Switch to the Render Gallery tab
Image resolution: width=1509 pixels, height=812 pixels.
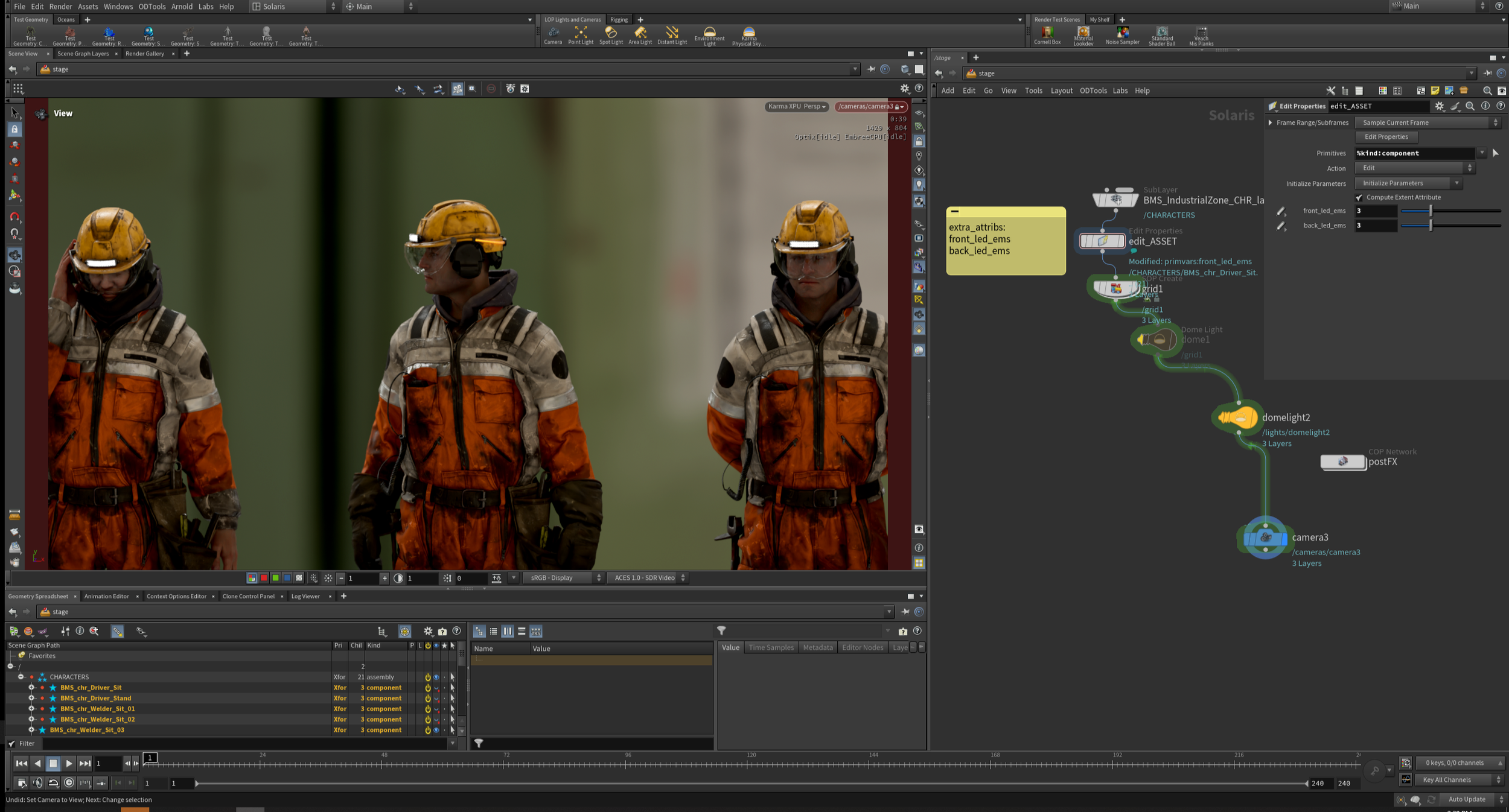145,54
